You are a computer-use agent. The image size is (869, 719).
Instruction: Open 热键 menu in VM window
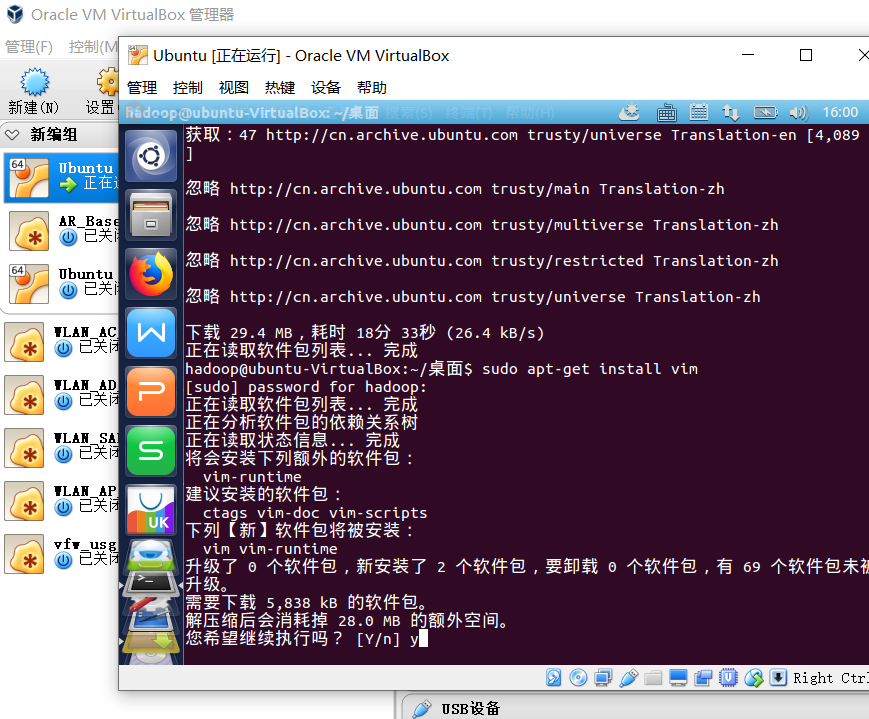pyautogui.click(x=280, y=88)
